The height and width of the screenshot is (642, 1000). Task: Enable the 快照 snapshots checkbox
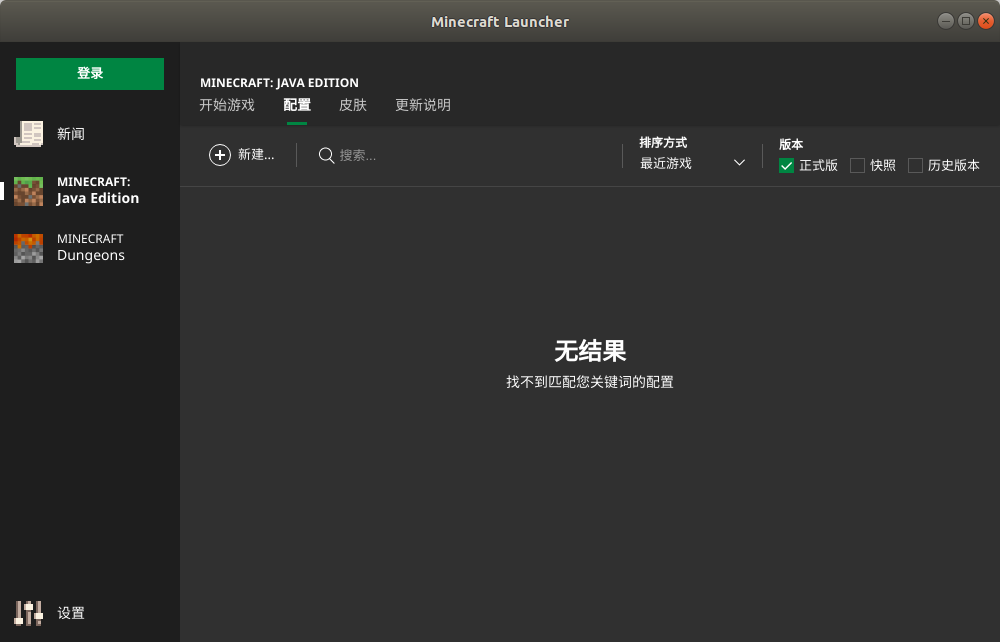coord(857,166)
